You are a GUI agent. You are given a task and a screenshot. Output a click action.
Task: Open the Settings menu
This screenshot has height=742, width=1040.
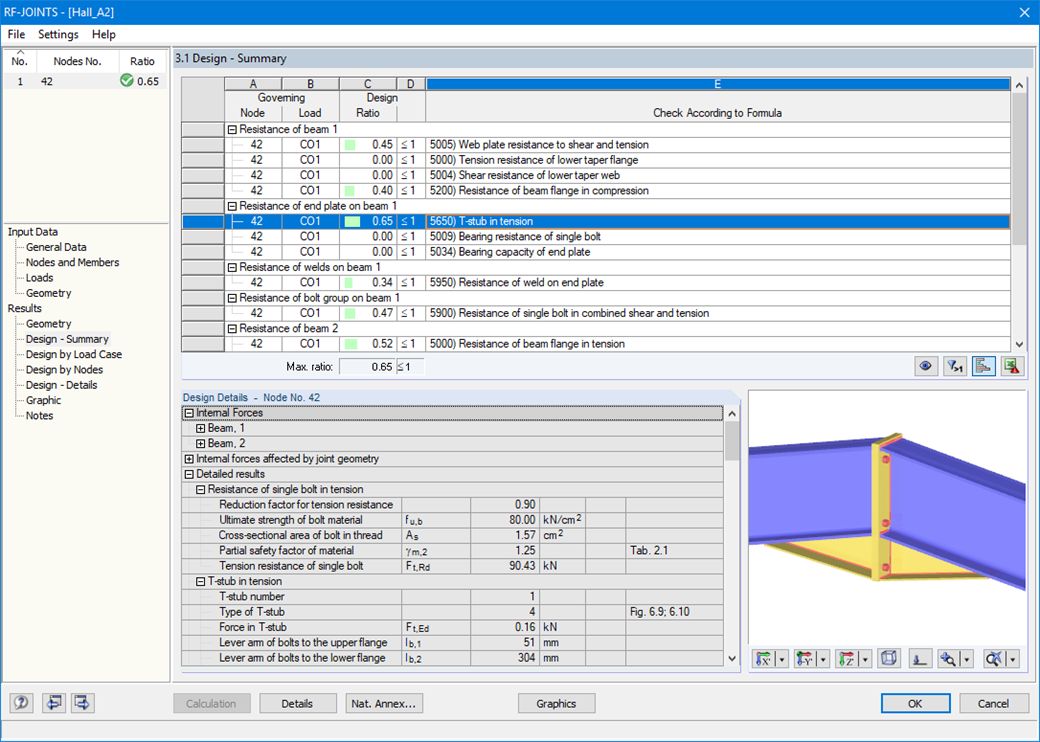point(57,34)
